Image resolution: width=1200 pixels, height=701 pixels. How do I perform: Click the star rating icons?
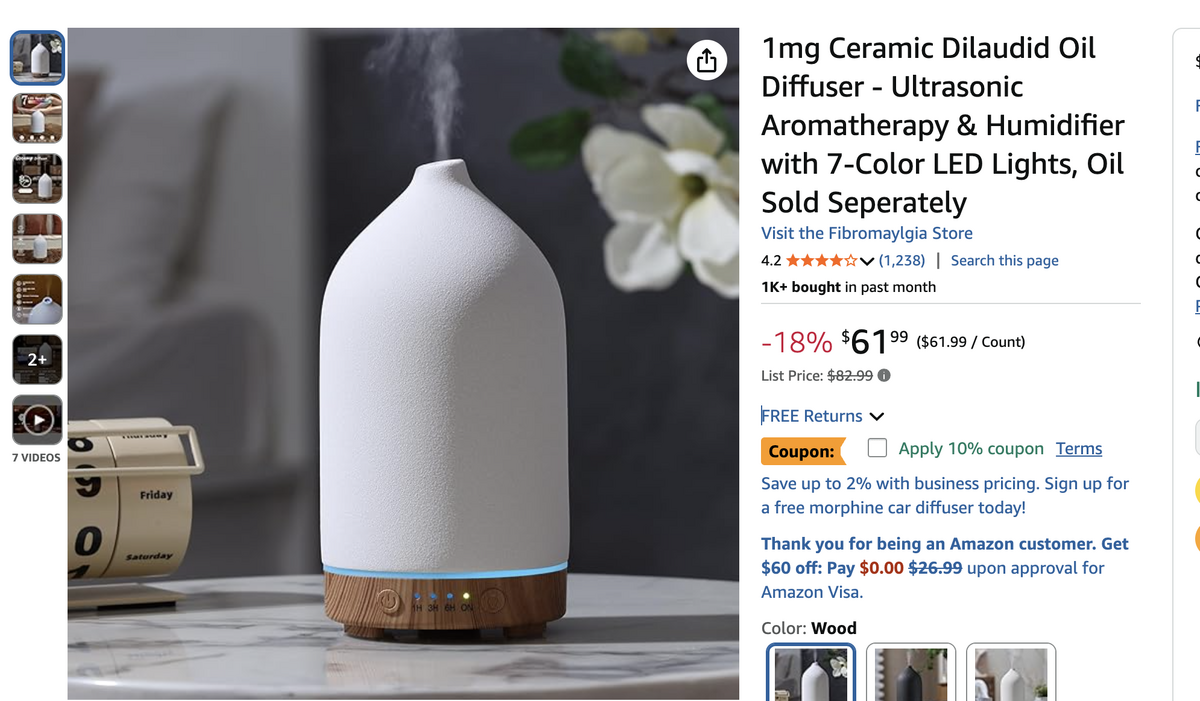(821, 261)
